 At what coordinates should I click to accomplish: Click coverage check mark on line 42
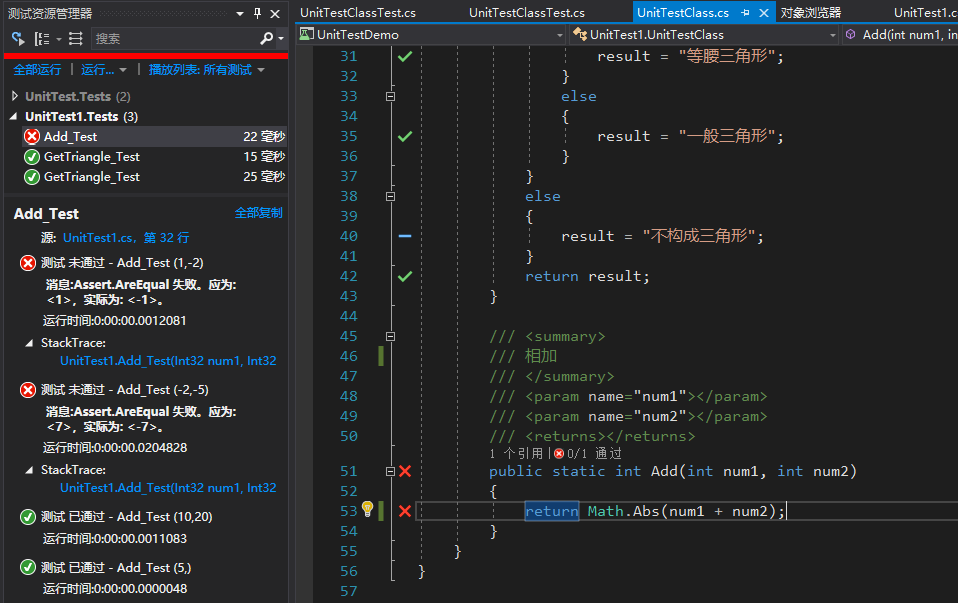(x=405, y=276)
